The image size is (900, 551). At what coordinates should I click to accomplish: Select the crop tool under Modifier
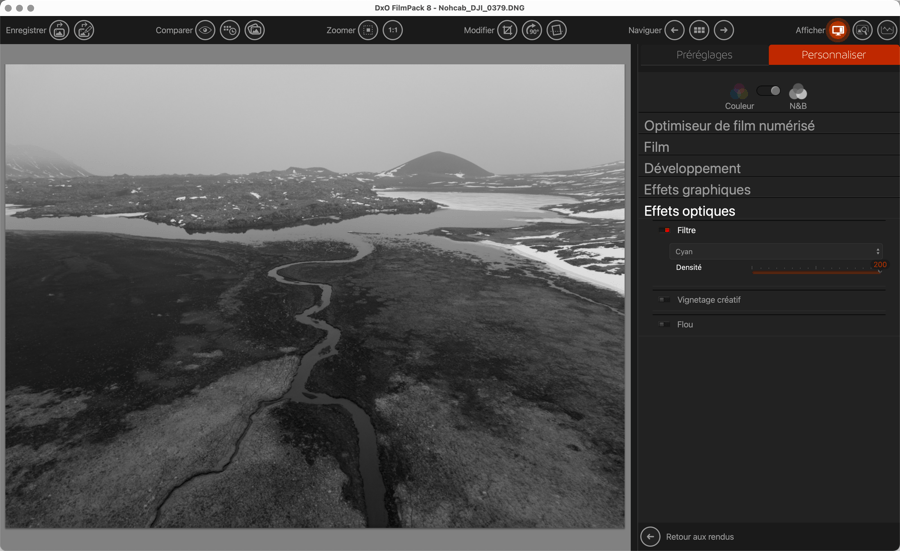coord(507,31)
